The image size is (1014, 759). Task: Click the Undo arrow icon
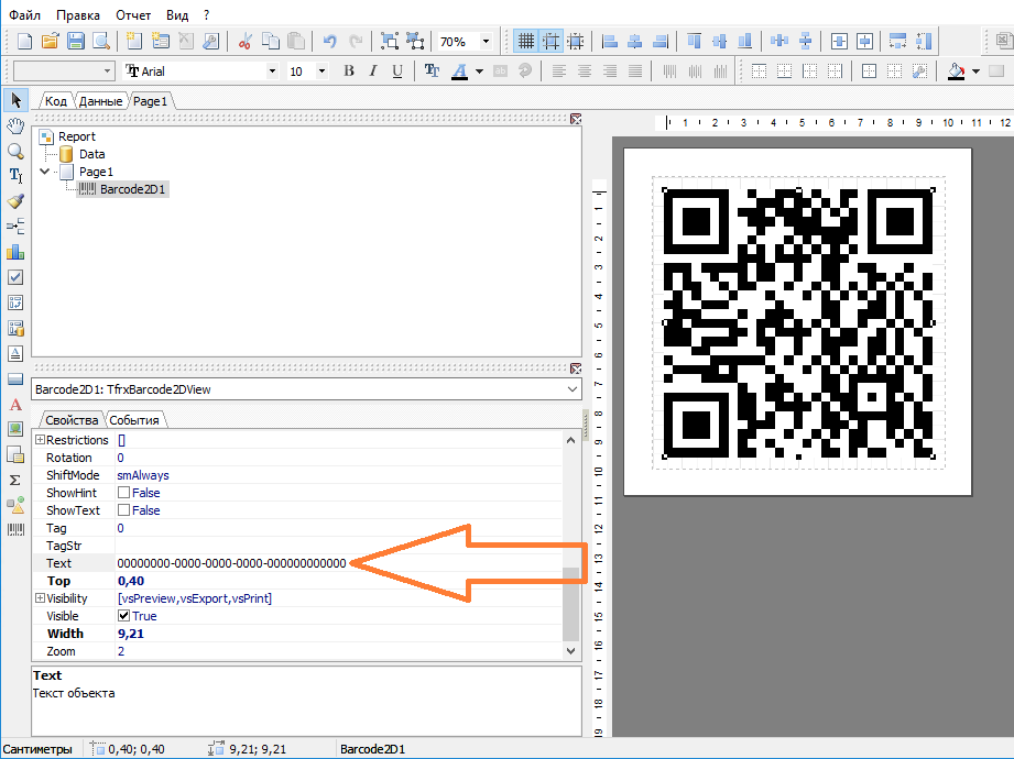click(330, 41)
